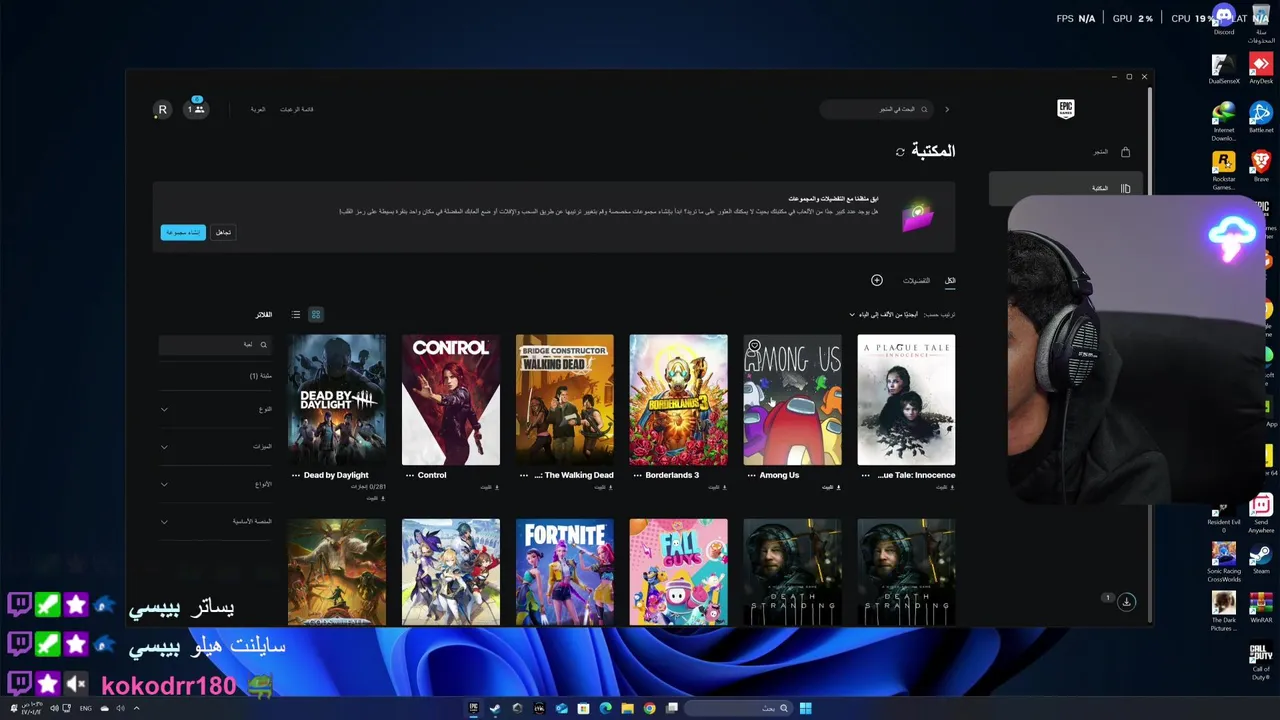Image resolution: width=1280 pixels, height=720 pixels.
Task: Toggle the Installed (مثبتة 1) filter
Action: 260,376
